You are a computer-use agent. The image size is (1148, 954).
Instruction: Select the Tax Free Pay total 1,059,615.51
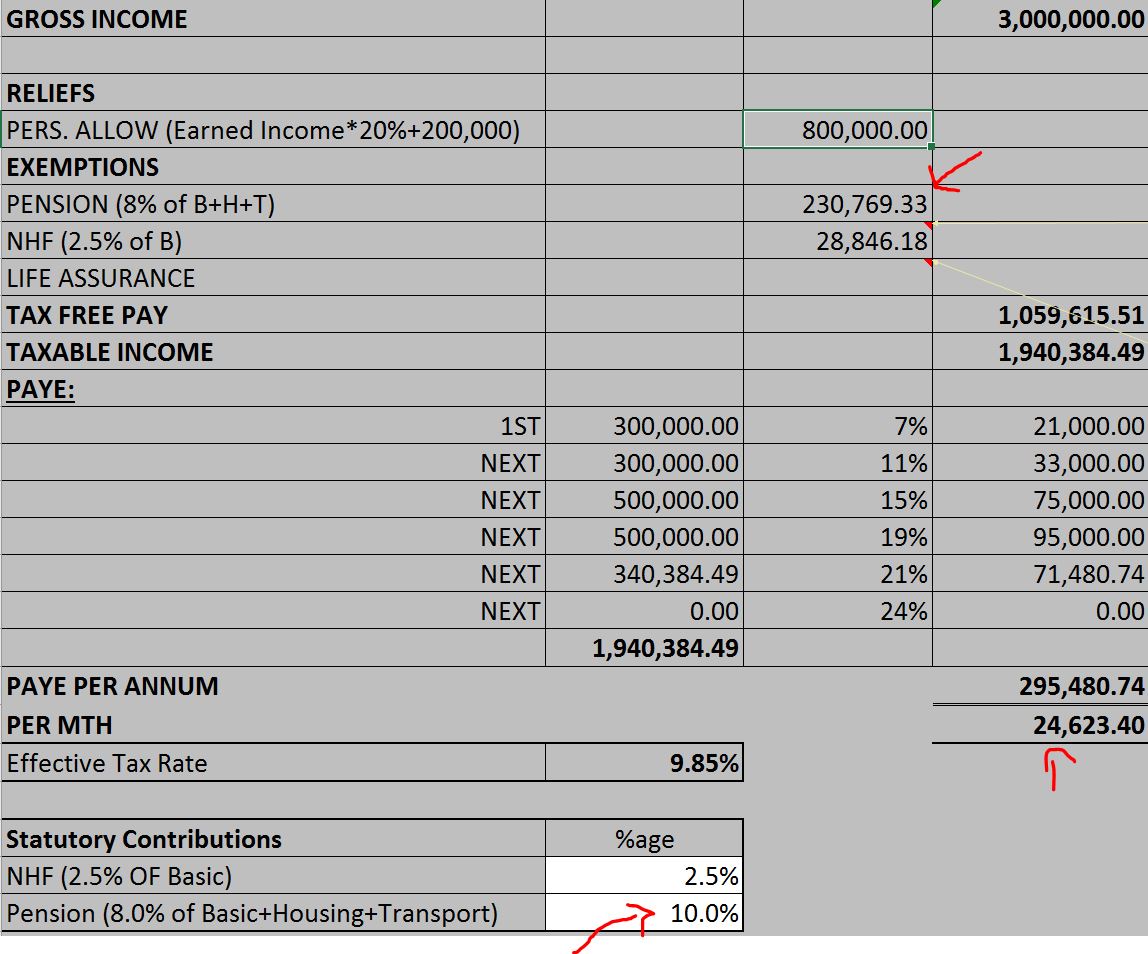click(x=1040, y=316)
